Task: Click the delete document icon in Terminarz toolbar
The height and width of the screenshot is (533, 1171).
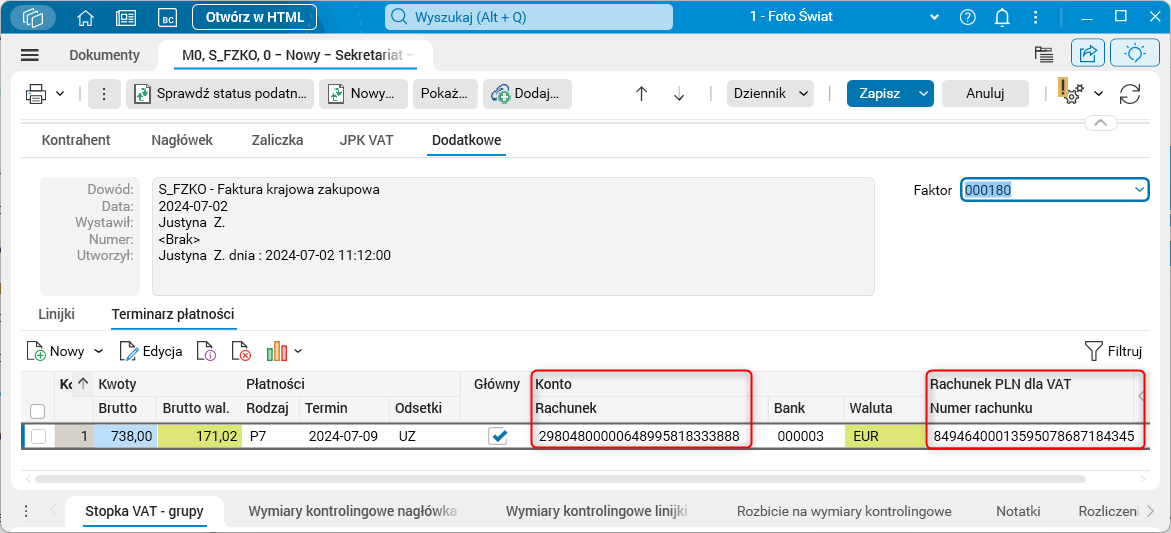Action: tap(240, 351)
